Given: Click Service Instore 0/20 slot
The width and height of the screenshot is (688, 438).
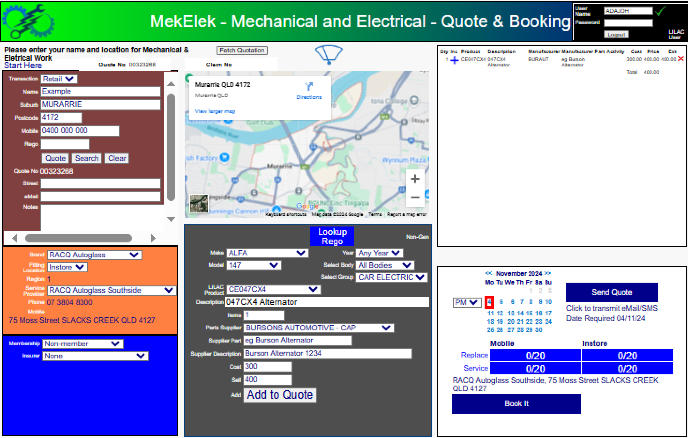Looking at the screenshot, I should [627, 369].
